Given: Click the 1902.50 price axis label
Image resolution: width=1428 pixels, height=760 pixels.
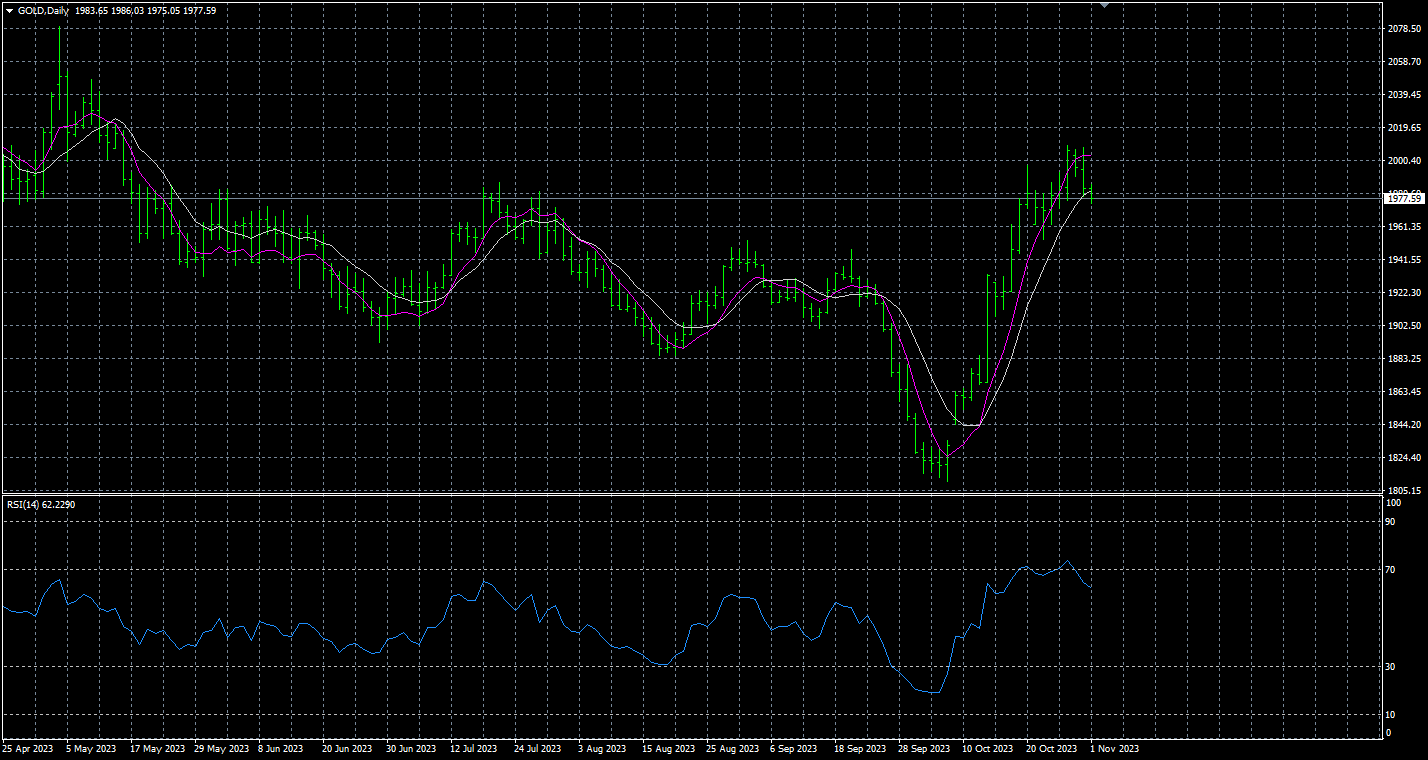Looking at the screenshot, I should pyautogui.click(x=1404, y=326).
